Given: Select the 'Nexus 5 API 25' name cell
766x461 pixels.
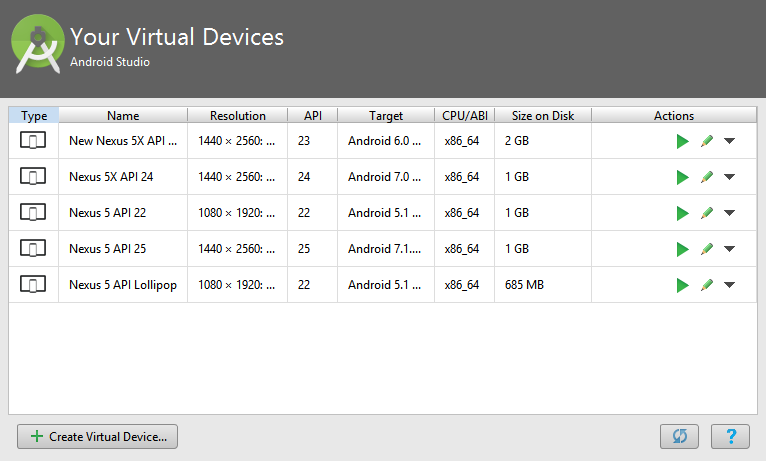Looking at the screenshot, I should 123,249.
